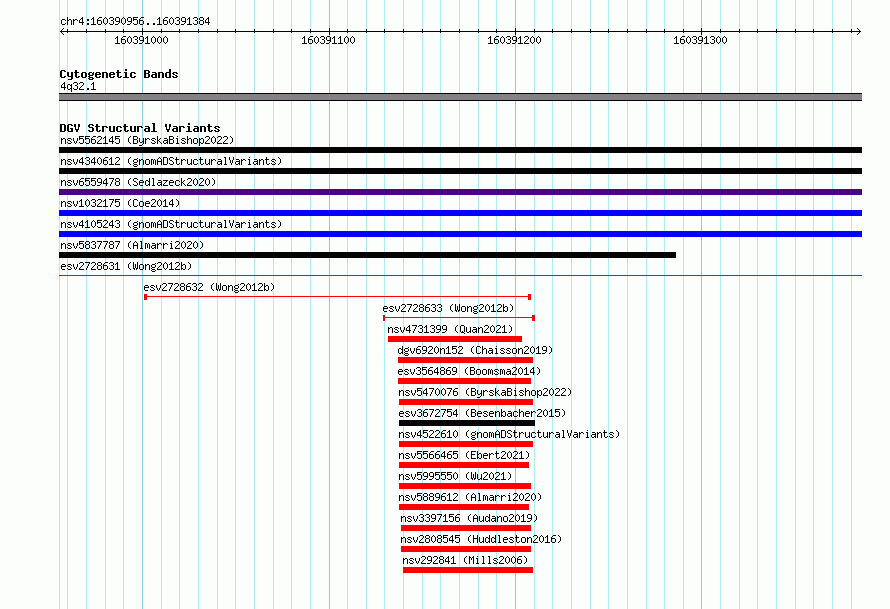Viewport: 890px width, 609px height.
Task: Click the red bar under nsv4522610
Action: point(466,444)
